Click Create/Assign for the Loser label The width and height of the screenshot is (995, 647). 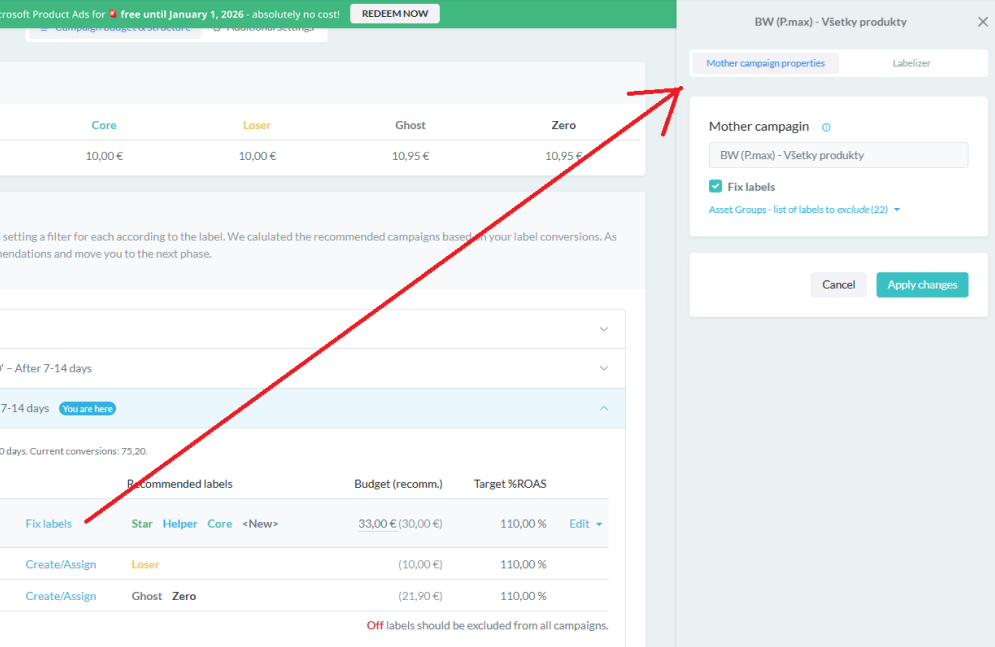[x=61, y=564]
